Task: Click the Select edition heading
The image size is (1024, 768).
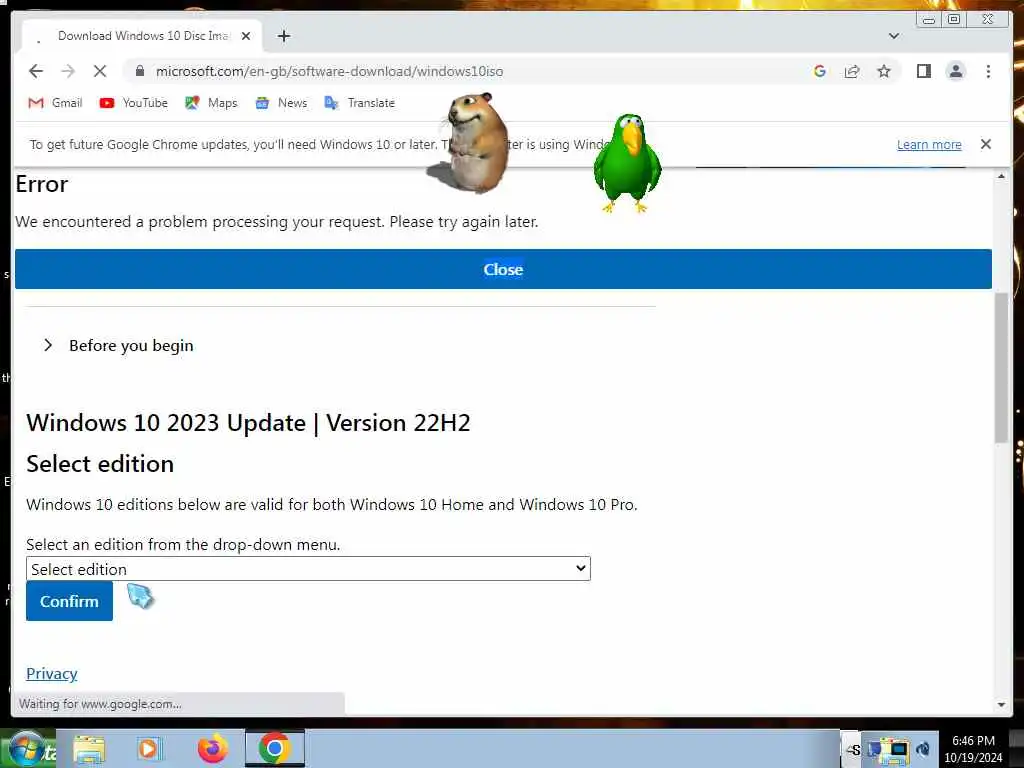Action: pyautogui.click(x=100, y=464)
